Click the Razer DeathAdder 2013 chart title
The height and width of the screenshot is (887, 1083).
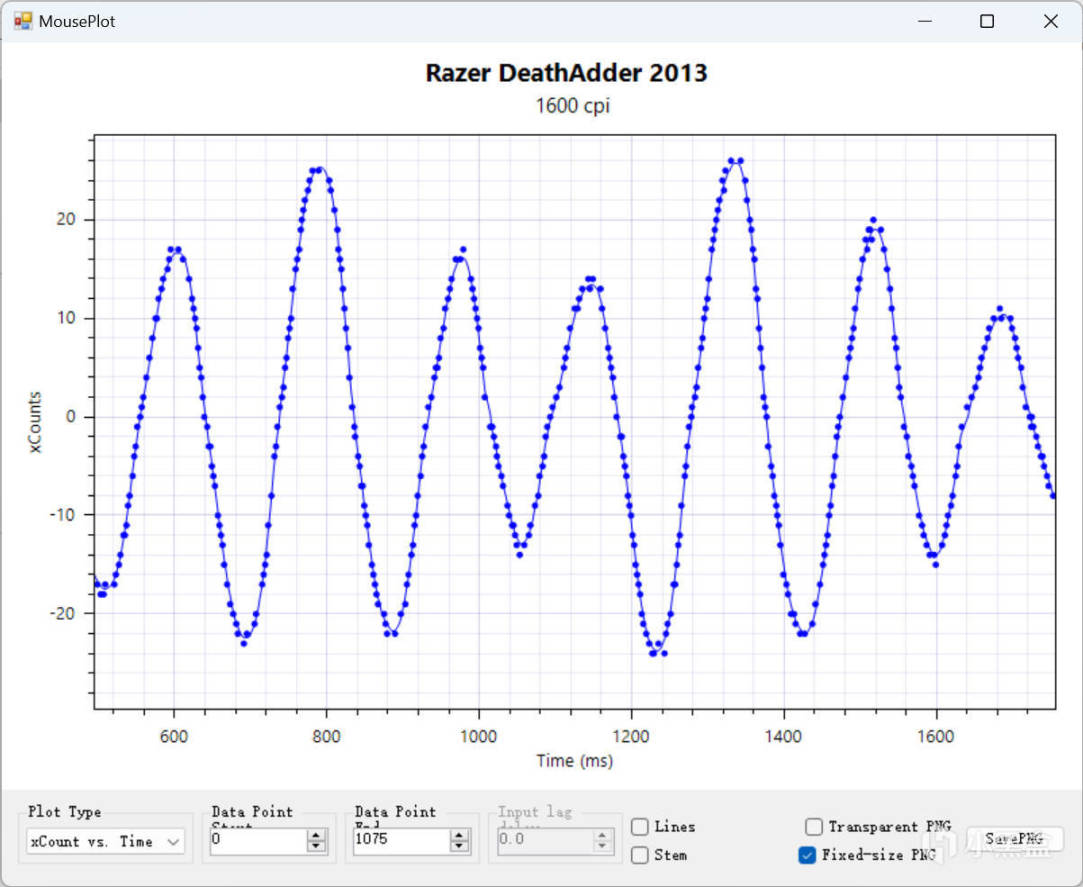(566, 73)
